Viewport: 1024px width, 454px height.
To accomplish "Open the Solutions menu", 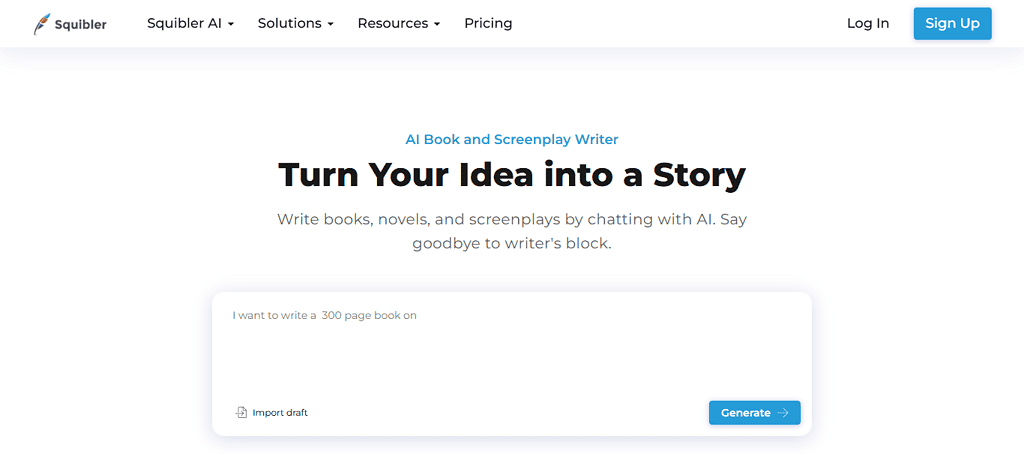I will (x=290, y=23).
